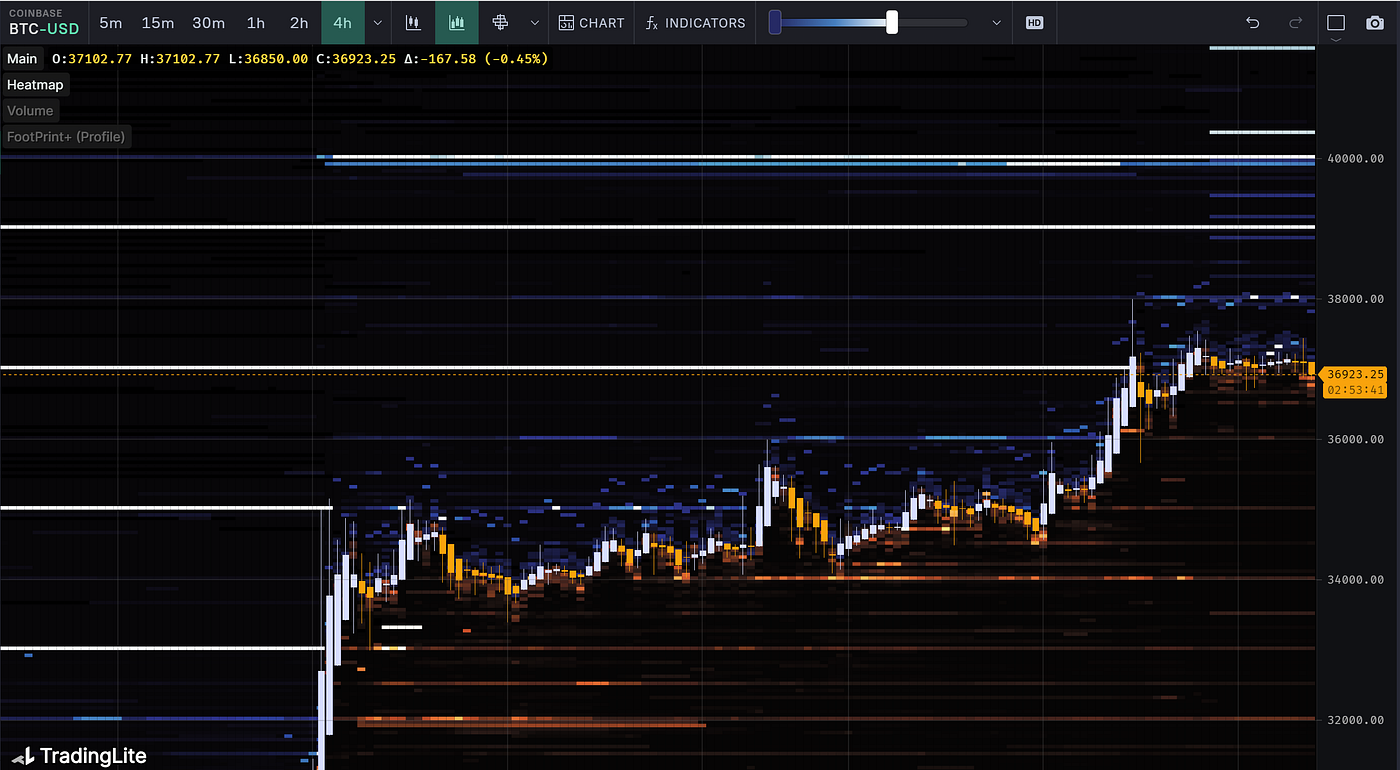Toggle the Volume layer
The width and height of the screenshot is (1400, 770).
coord(30,111)
